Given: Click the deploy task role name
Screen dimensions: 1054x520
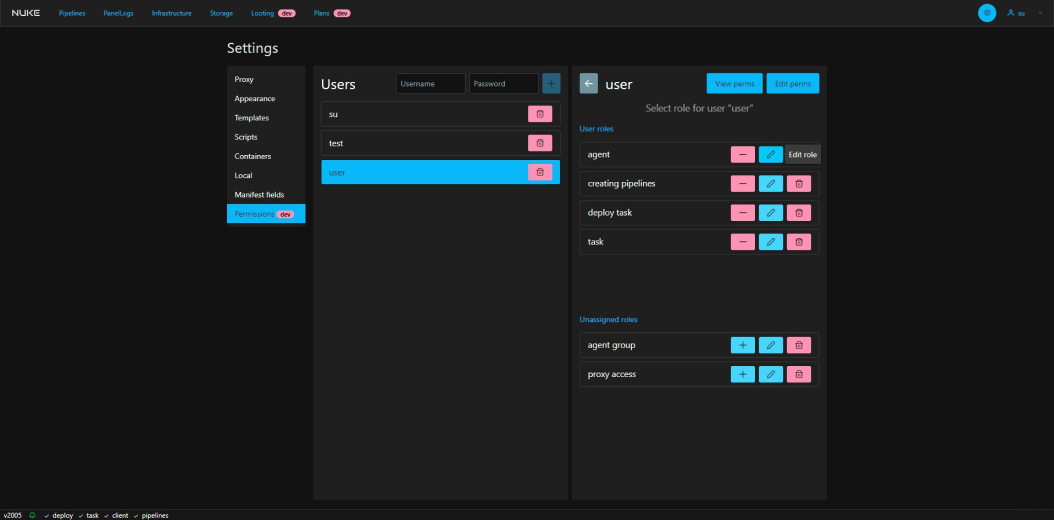Looking at the screenshot, I should click(x=610, y=212).
